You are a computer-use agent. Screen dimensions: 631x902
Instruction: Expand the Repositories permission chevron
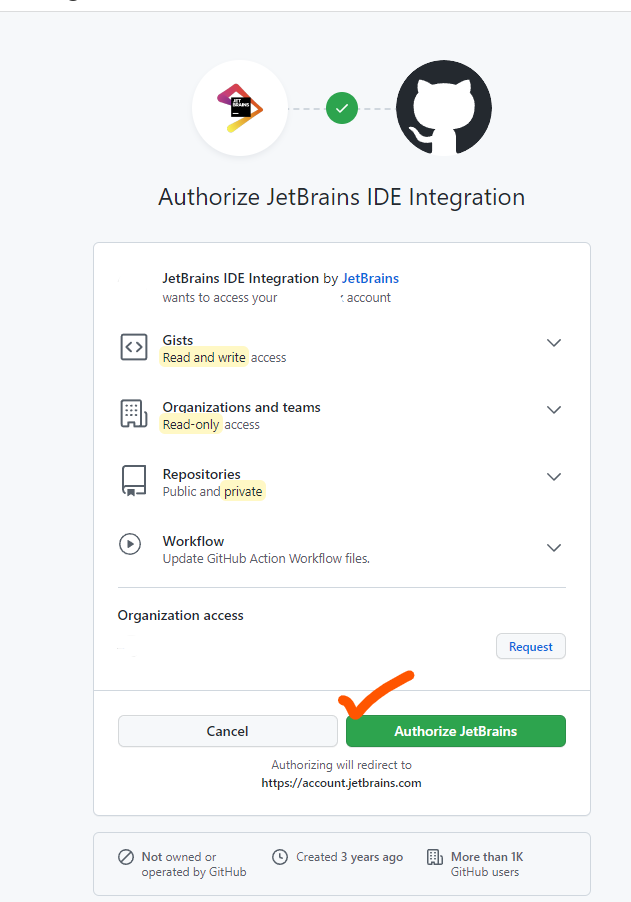pyautogui.click(x=554, y=477)
